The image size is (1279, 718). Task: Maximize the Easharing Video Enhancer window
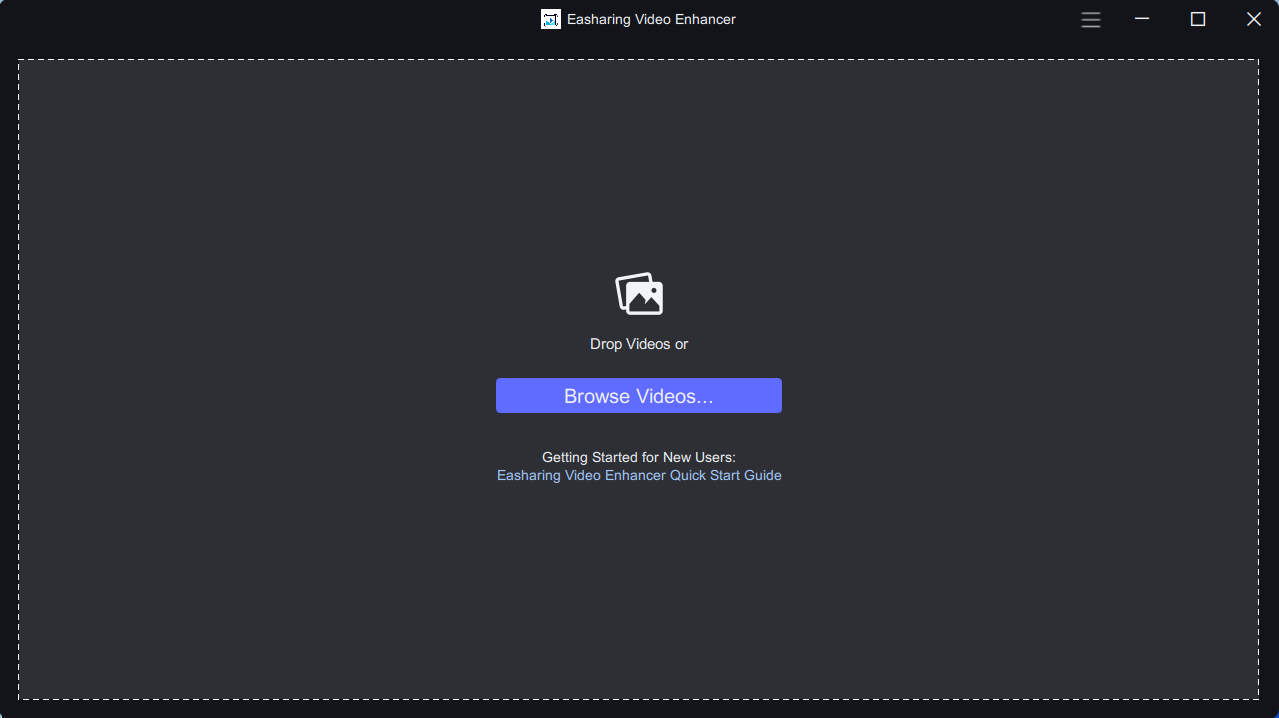1198,19
